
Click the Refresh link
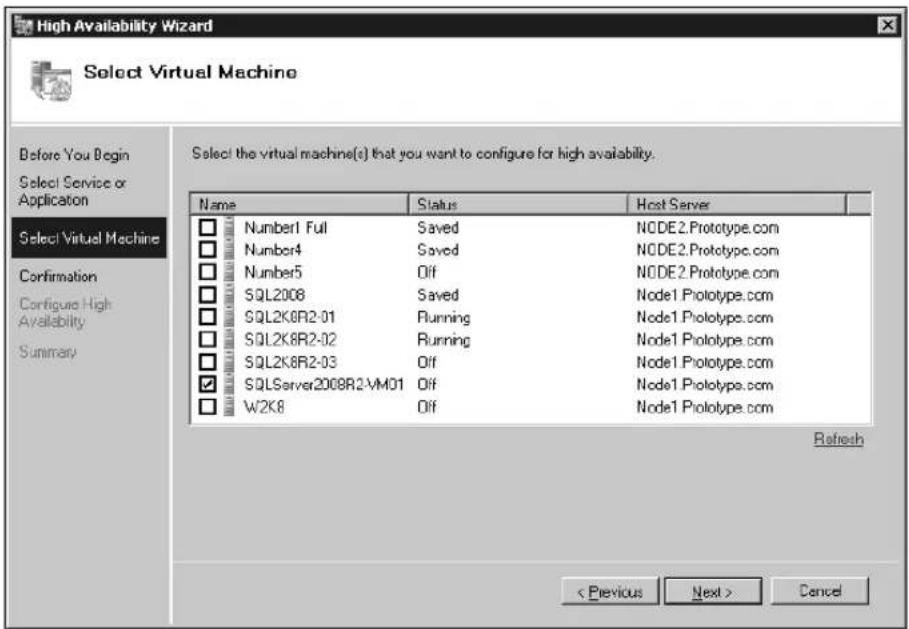tap(838, 439)
